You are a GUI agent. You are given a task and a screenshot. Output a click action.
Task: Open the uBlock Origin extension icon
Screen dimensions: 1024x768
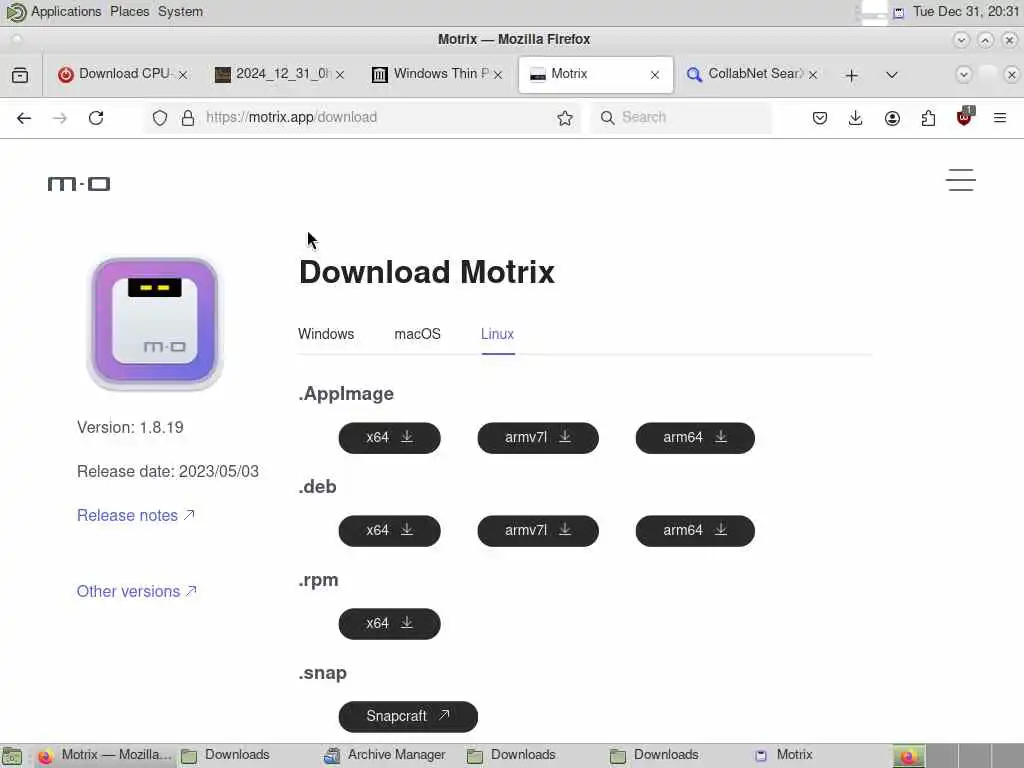(964, 117)
